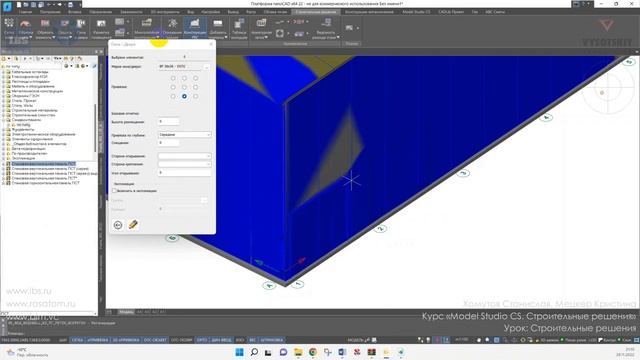Open the Model Studio CS ribbon tab
The width and height of the screenshot is (640, 360).
[x=416, y=12]
